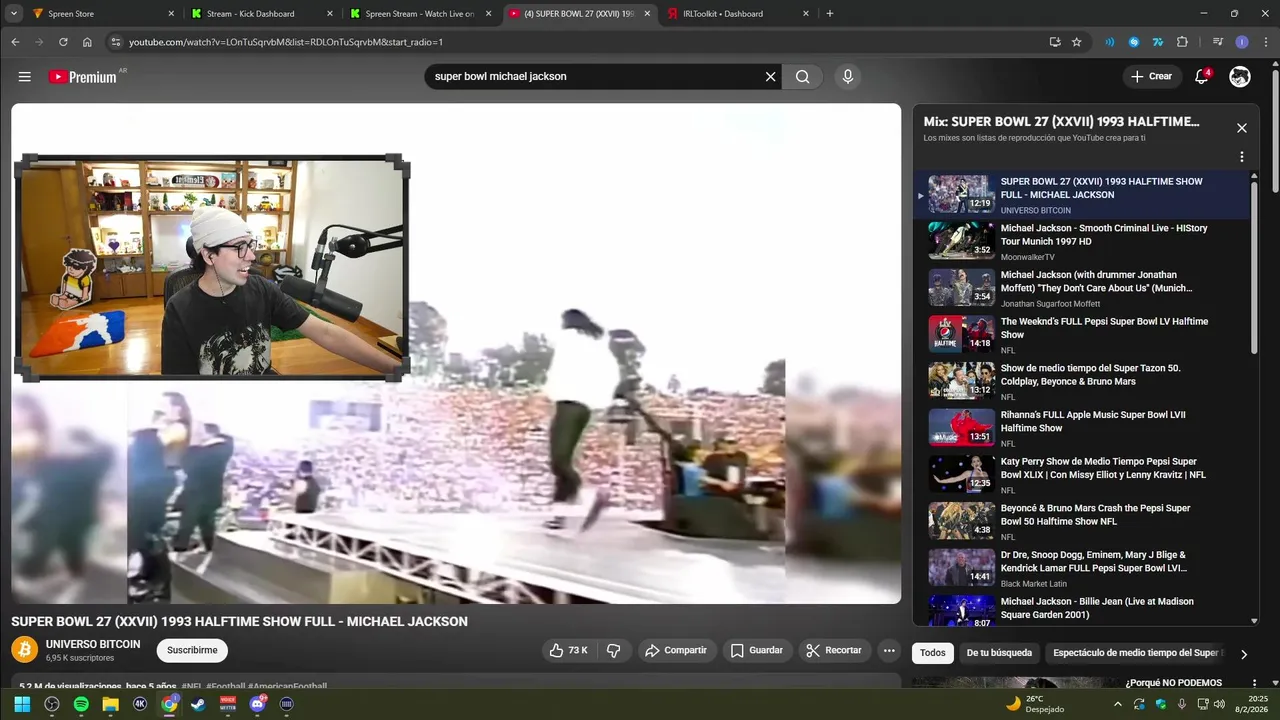Show more filter chips arrow
Image resolution: width=1280 pixels, height=720 pixels.
[1244, 654]
